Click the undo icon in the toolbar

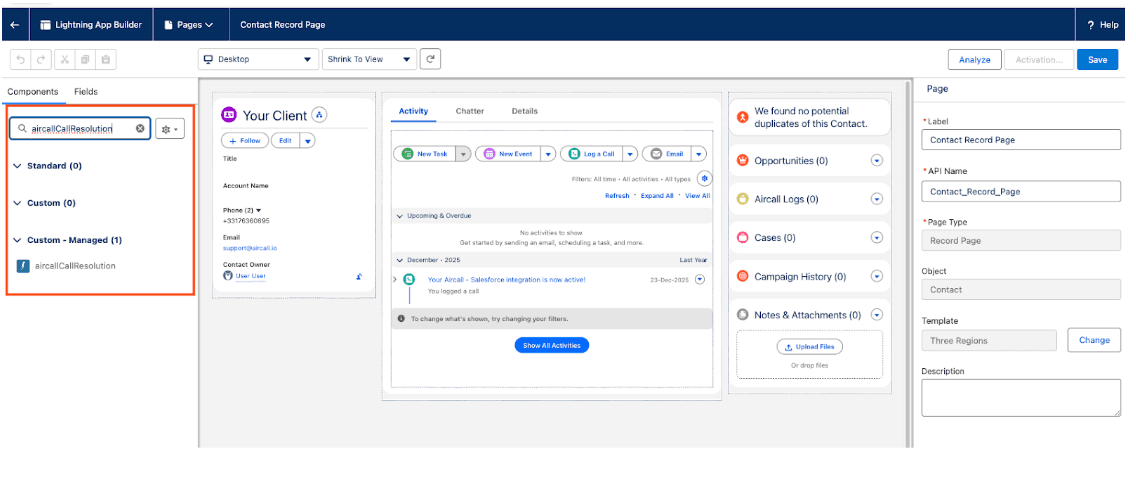19,59
